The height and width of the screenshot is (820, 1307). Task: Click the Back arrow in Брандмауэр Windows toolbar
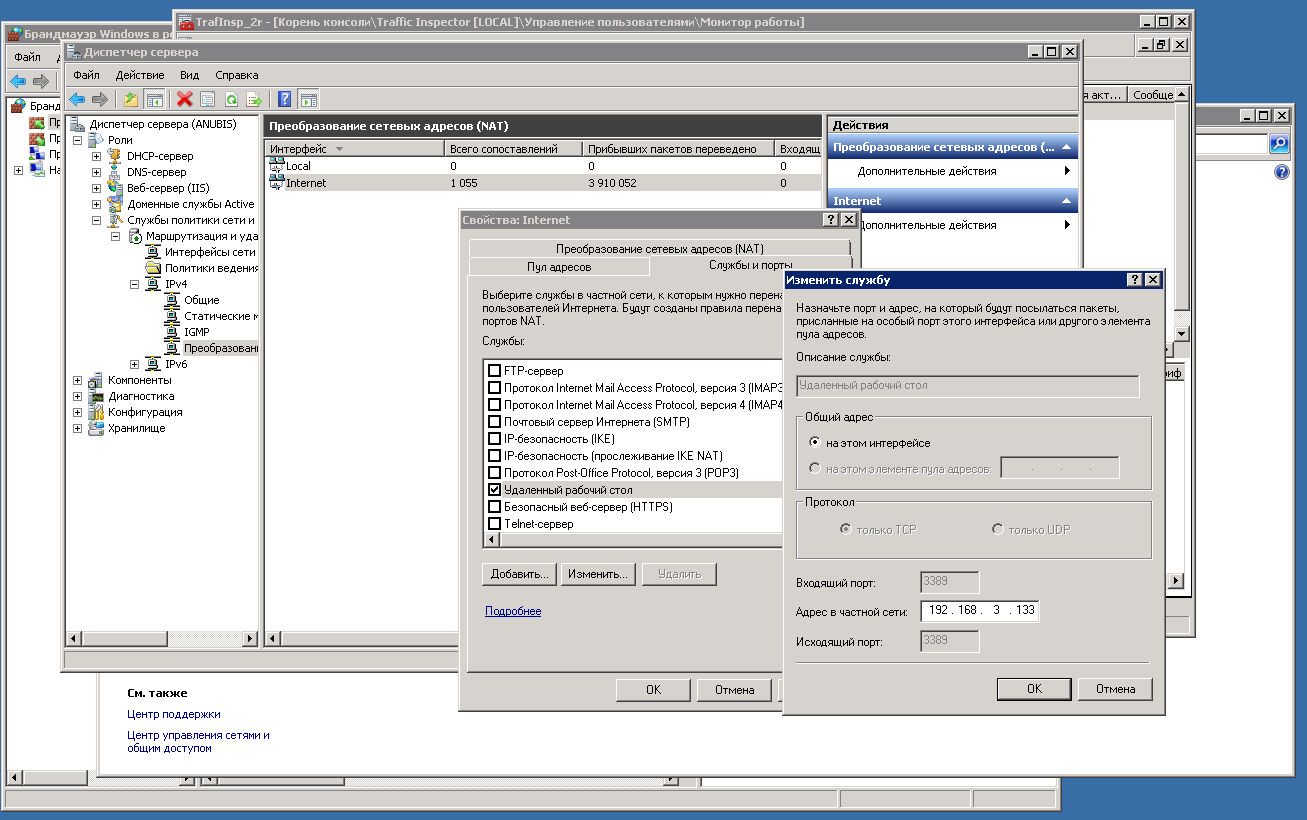[x=18, y=81]
